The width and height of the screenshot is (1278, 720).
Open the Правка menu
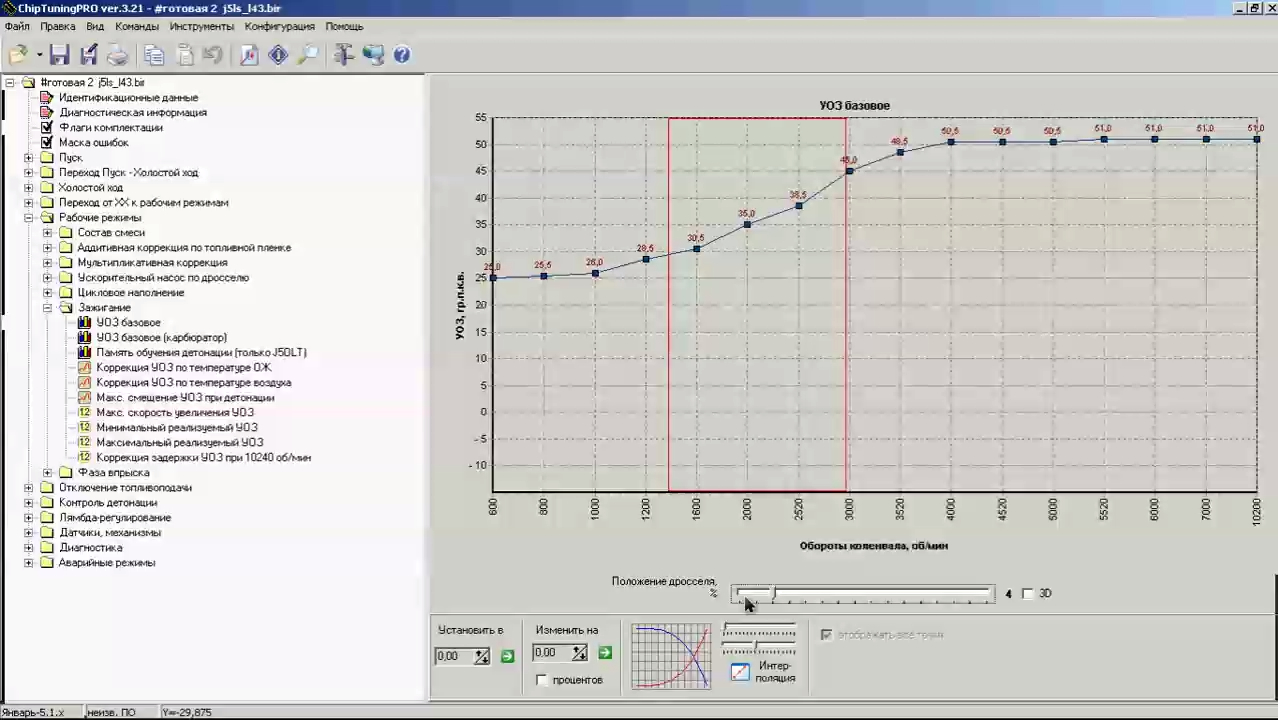tap(58, 26)
